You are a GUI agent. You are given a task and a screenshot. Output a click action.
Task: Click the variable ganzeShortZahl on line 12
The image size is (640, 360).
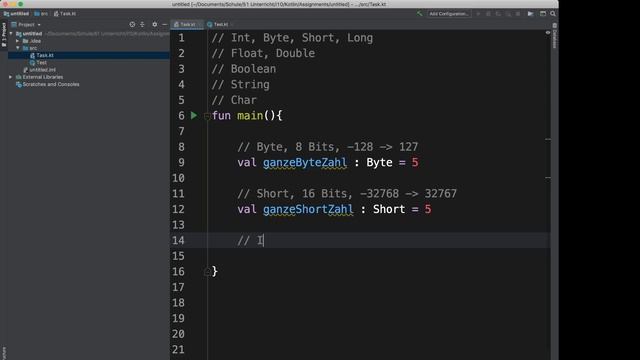308,209
